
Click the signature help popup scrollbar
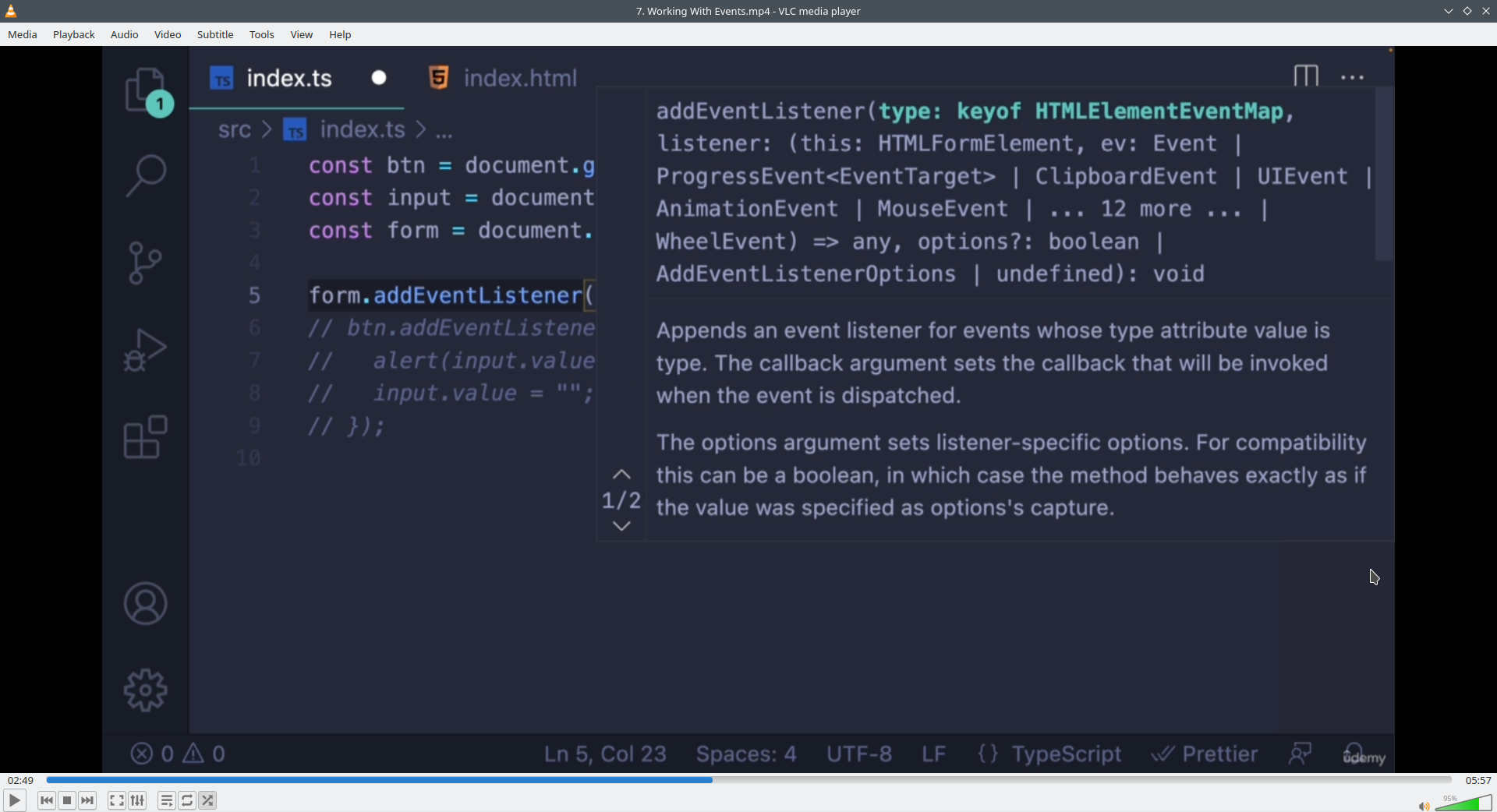(x=1384, y=174)
